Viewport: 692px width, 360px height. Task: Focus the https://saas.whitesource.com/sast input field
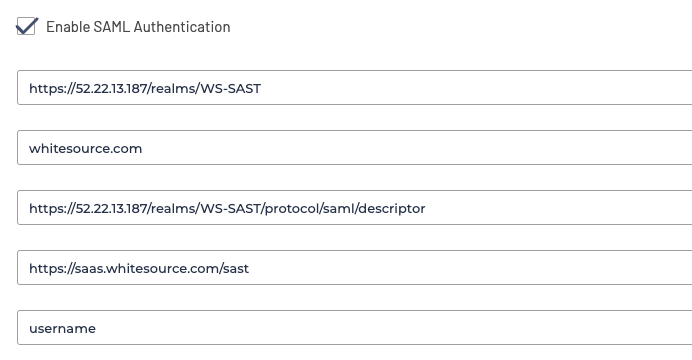354,267
